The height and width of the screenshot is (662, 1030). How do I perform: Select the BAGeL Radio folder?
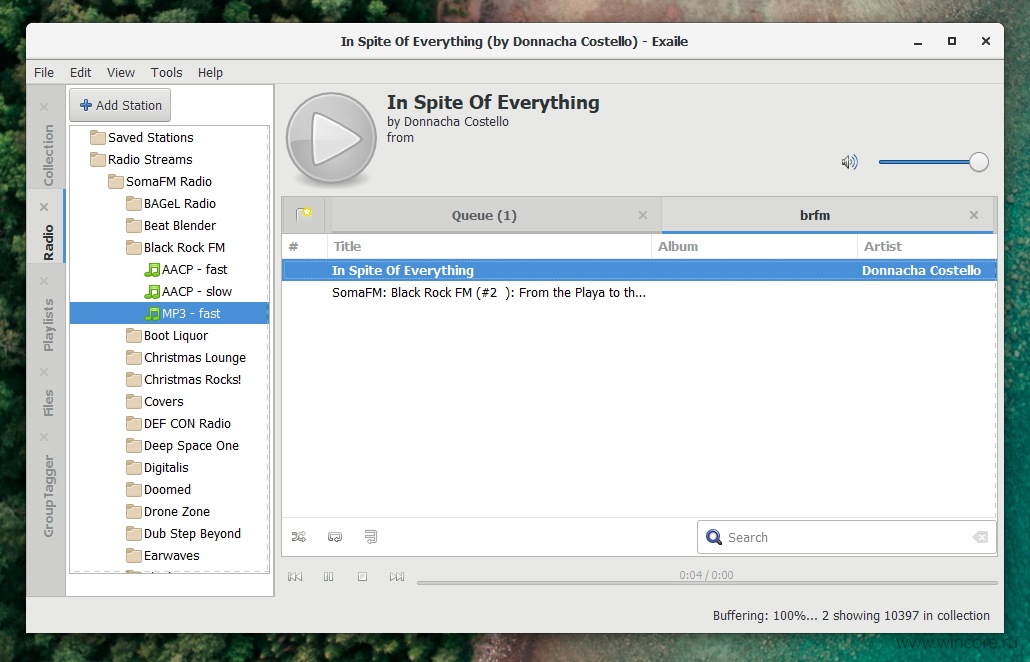click(x=179, y=204)
